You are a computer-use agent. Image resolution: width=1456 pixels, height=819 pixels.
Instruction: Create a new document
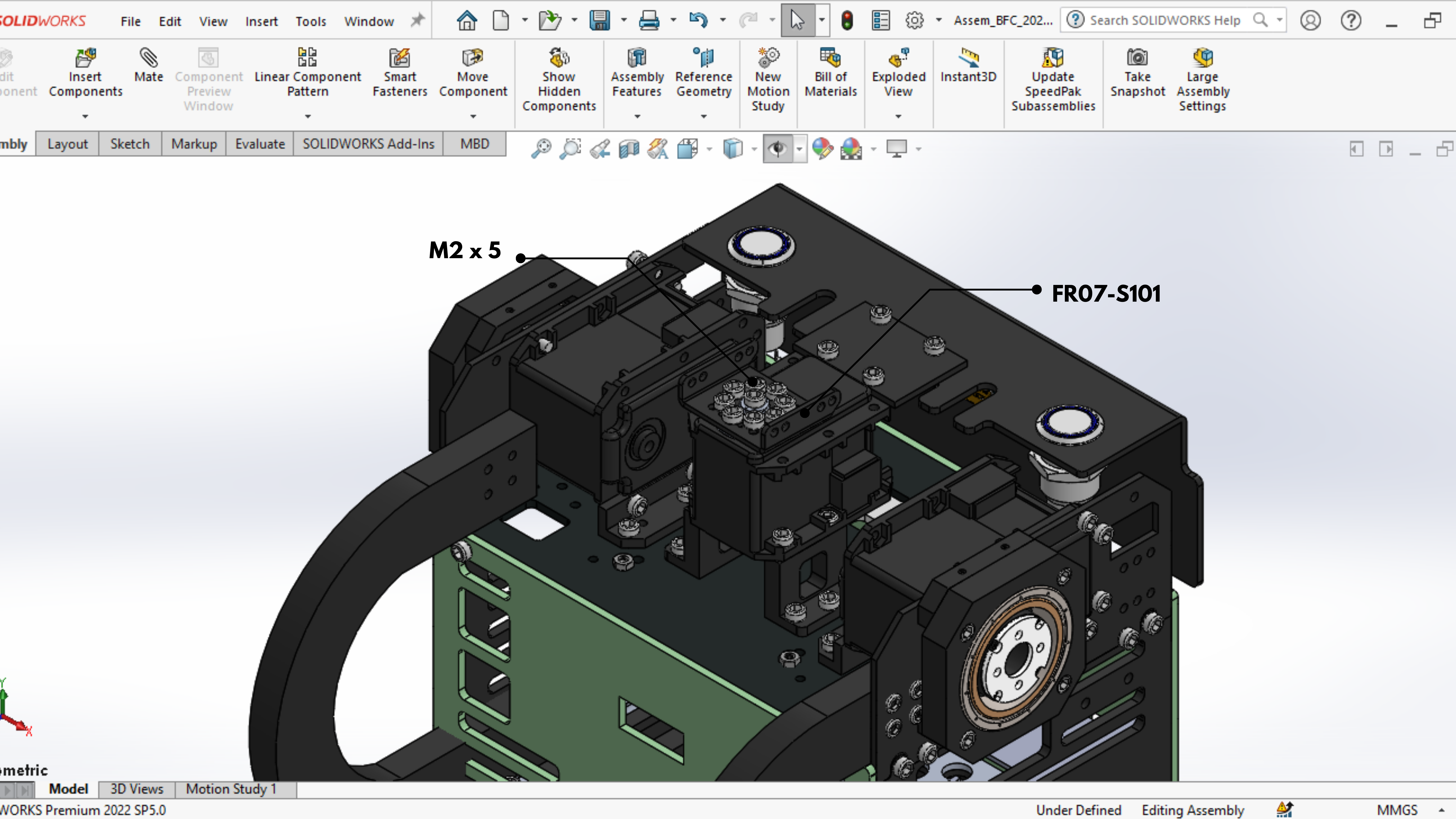coord(501,21)
